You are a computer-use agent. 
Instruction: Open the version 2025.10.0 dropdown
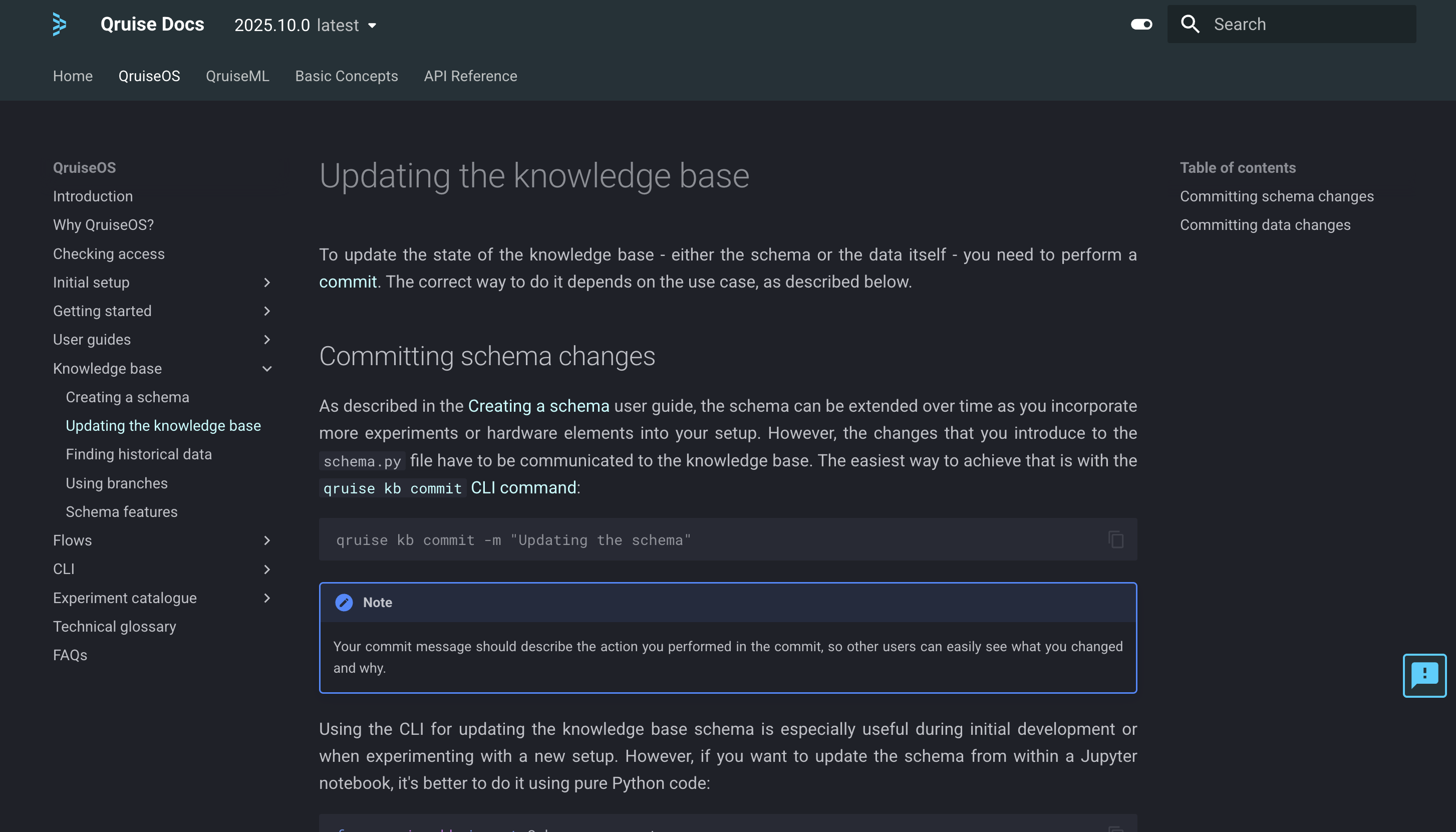pos(306,25)
